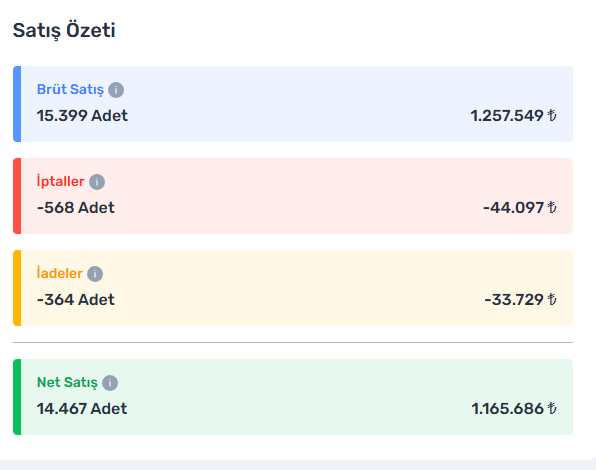596x470 pixels.
Task: Click the green stripe on Net Satış card
Action: pyautogui.click(x=17, y=397)
